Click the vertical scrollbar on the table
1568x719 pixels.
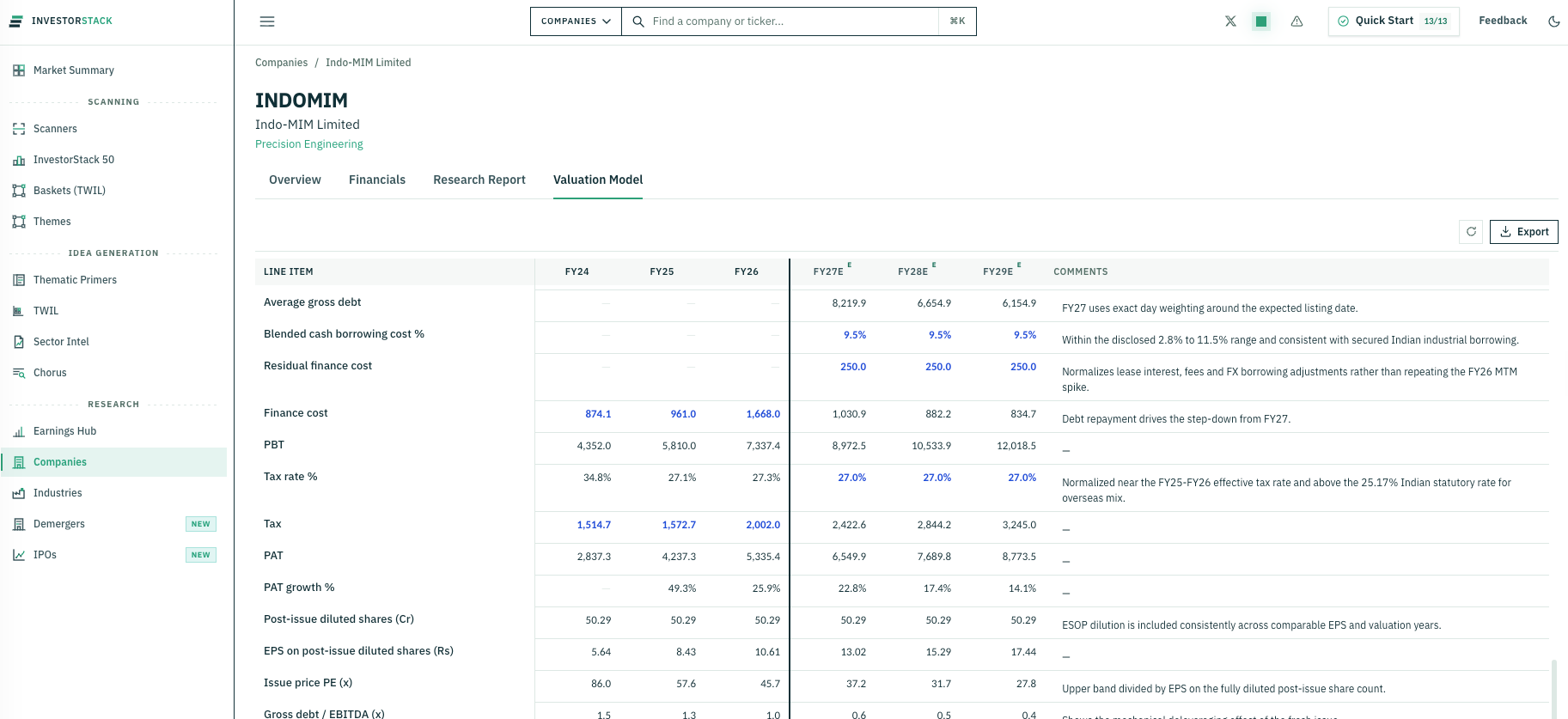(x=1553, y=687)
